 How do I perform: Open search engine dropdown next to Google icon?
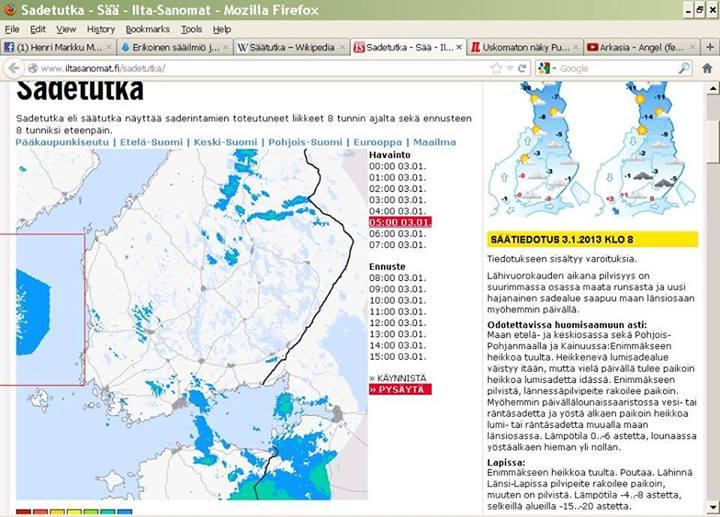click(x=554, y=69)
